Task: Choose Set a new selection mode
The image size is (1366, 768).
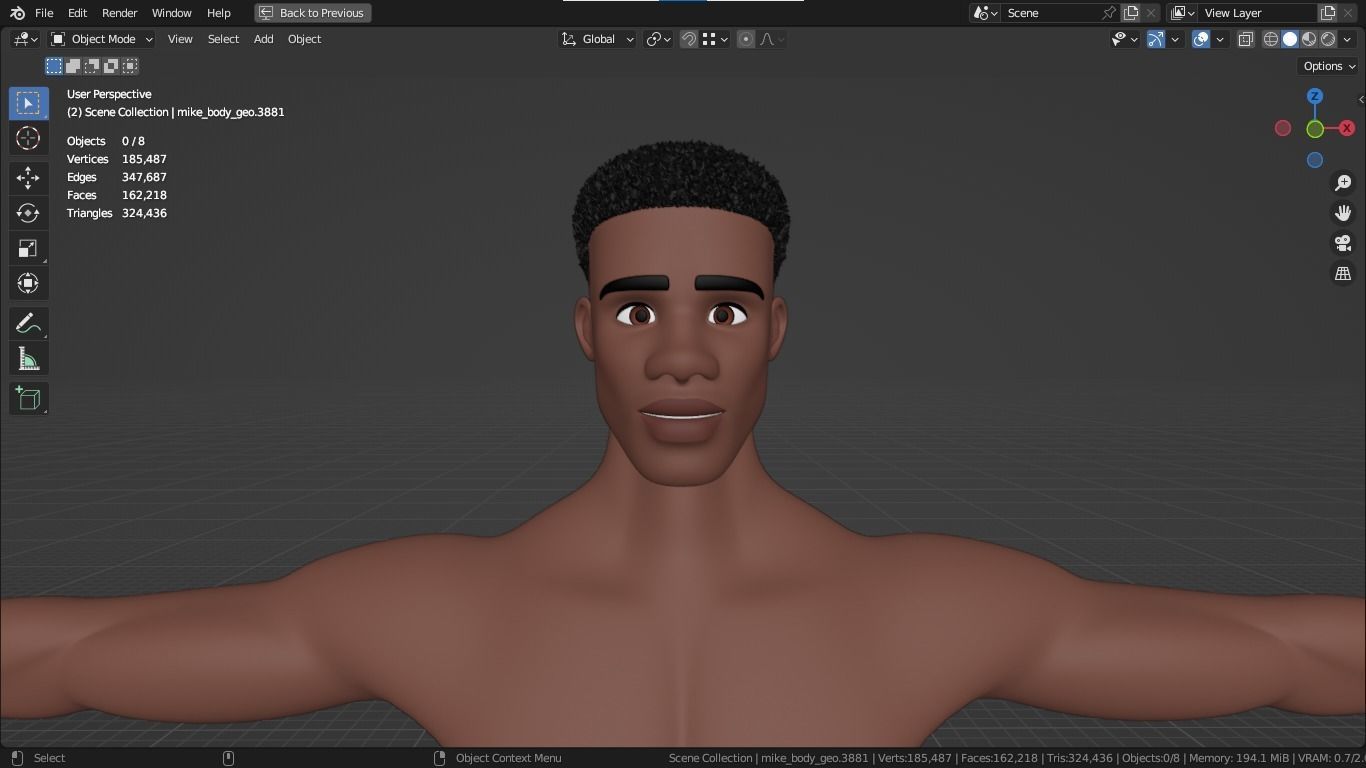Action: click(54, 66)
